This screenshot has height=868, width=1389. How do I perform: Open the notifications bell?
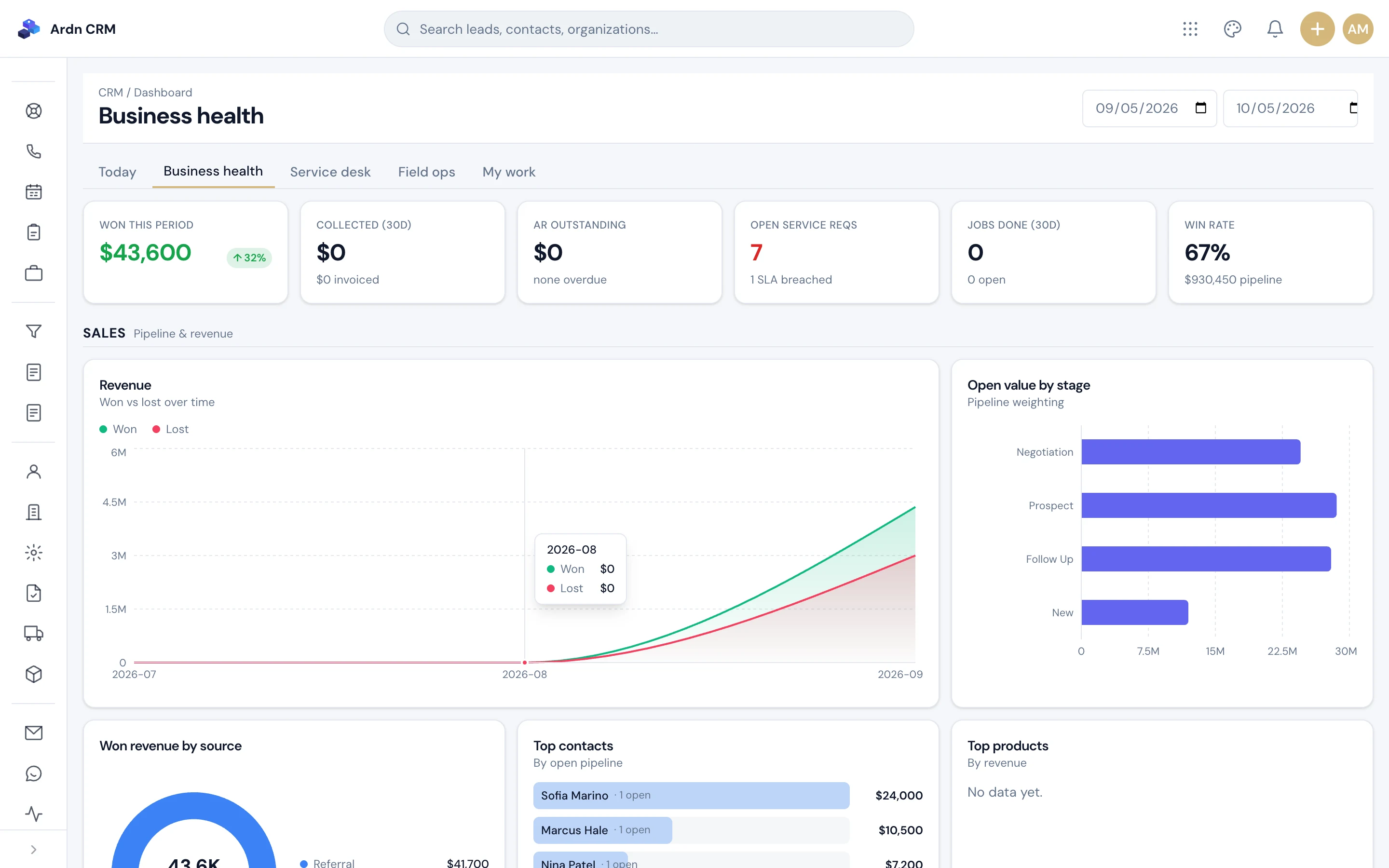1275,29
